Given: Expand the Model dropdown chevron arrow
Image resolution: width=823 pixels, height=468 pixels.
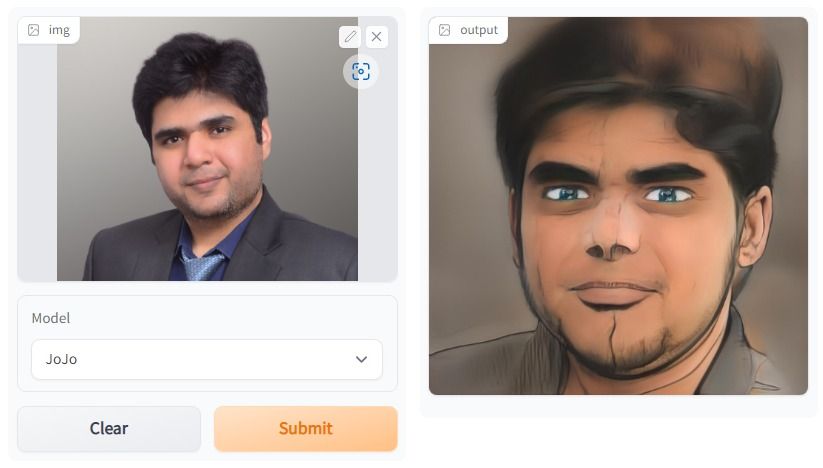Looking at the screenshot, I should tap(361, 359).
